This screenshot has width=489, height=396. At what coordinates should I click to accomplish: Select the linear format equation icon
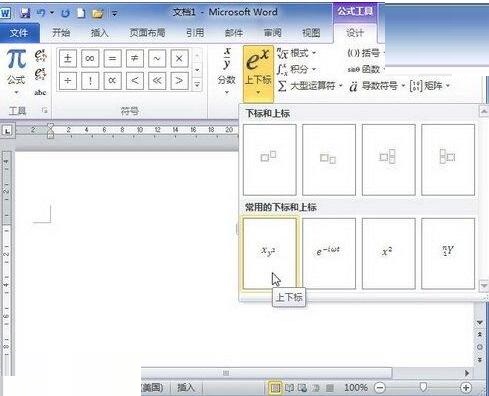(x=40, y=73)
